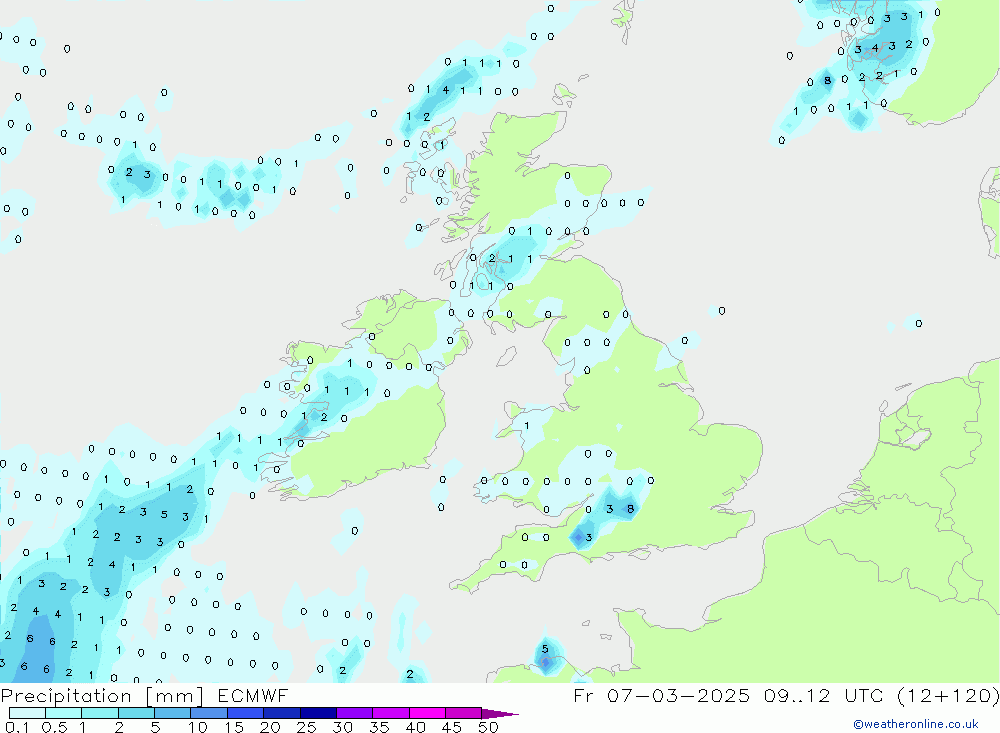1000x733 pixels.
Task: Click the '25' legend value label
Action: tap(306, 727)
